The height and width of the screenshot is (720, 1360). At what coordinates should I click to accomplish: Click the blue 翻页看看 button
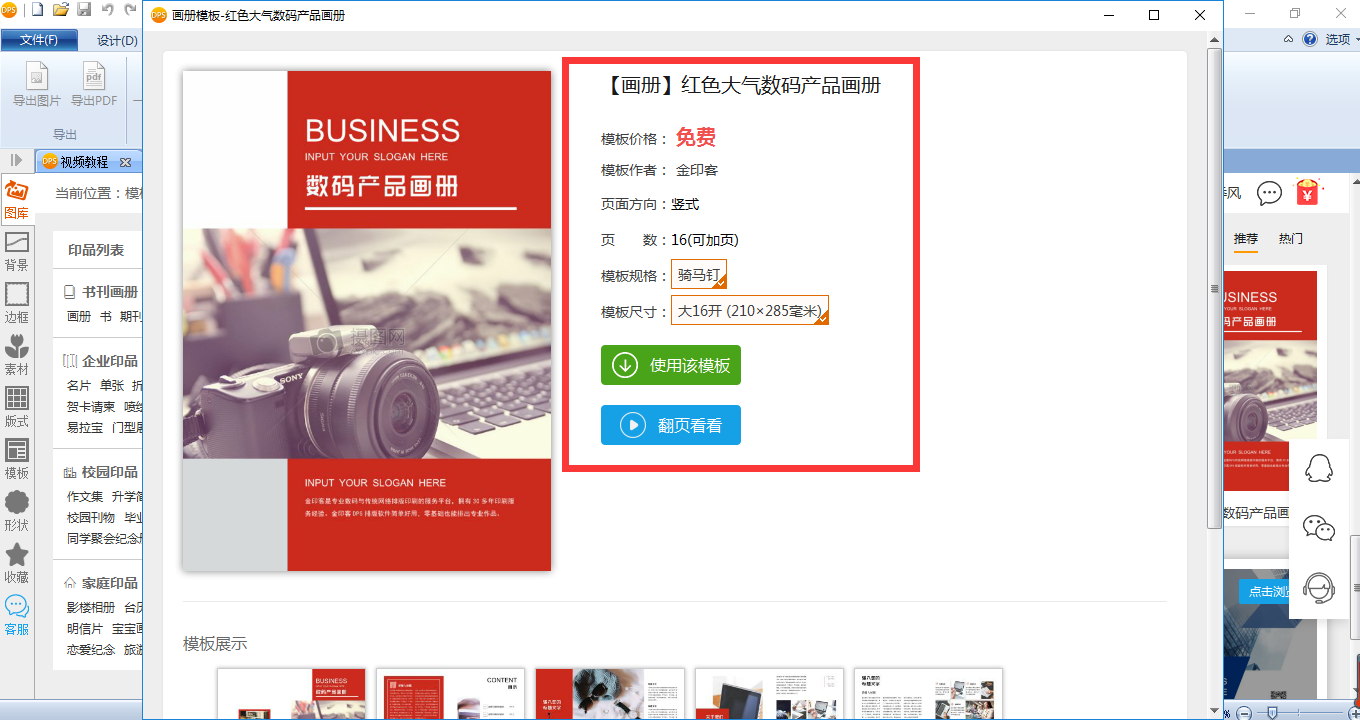(x=671, y=425)
